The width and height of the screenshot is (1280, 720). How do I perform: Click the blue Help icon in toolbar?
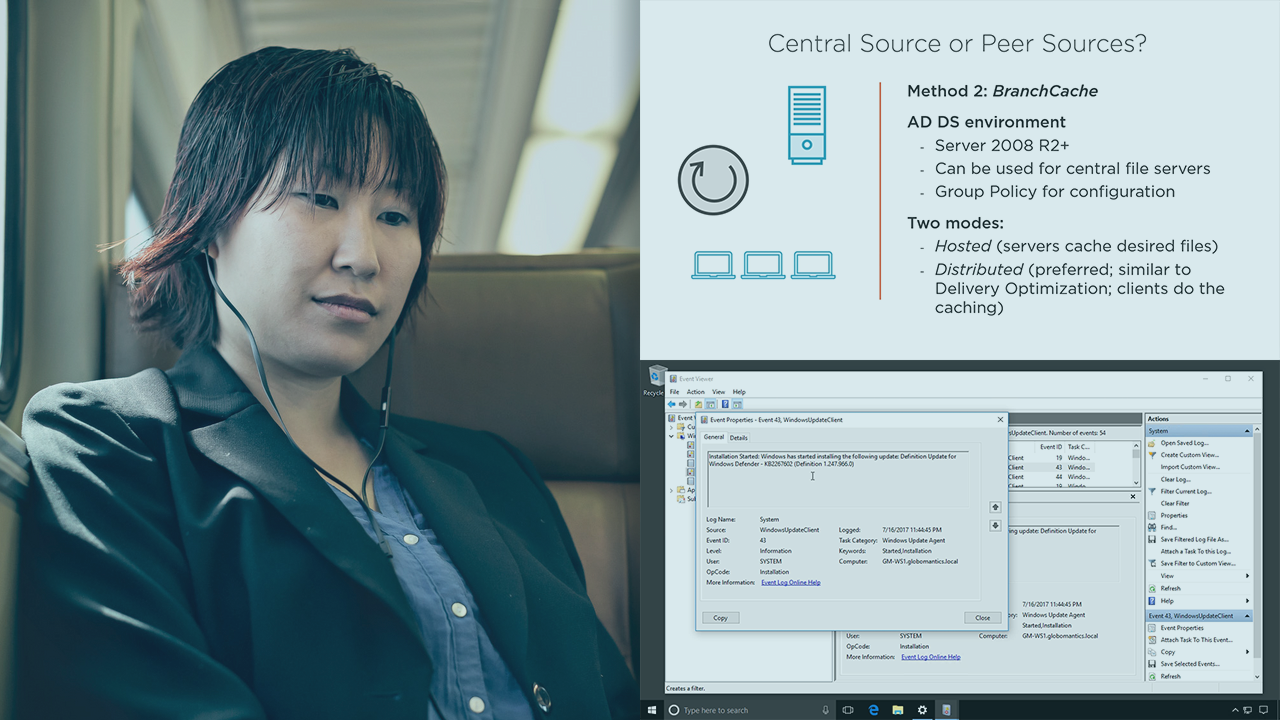pos(725,404)
